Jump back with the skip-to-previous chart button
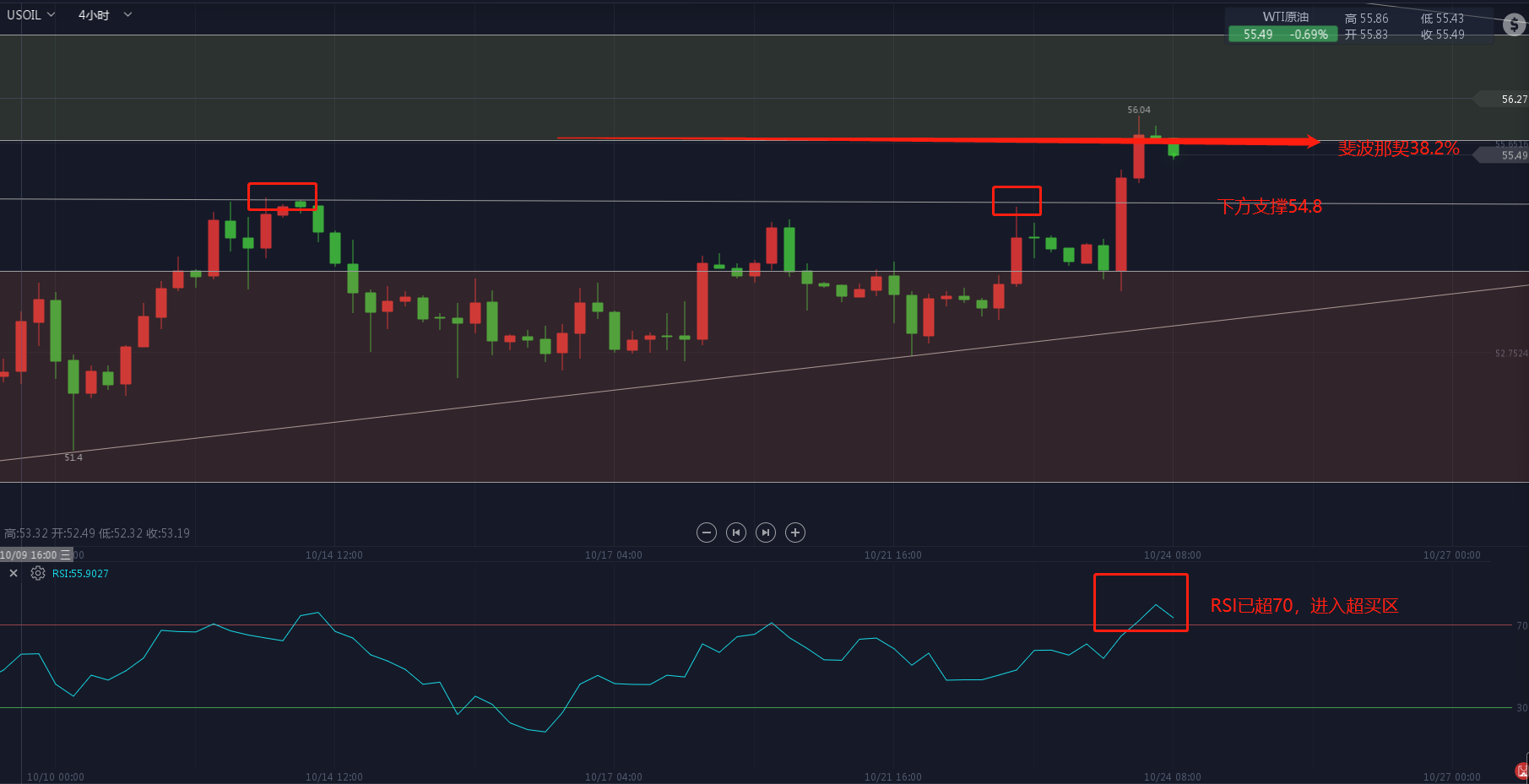1529x784 pixels. [736, 533]
